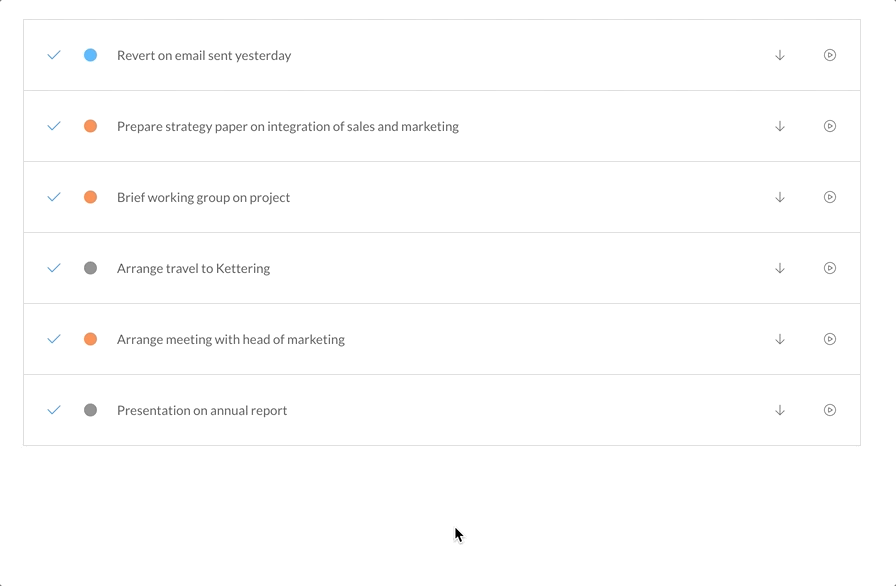Tick the checkmark for Arrange travel to Kettering
896x586 pixels.
pos(54,268)
